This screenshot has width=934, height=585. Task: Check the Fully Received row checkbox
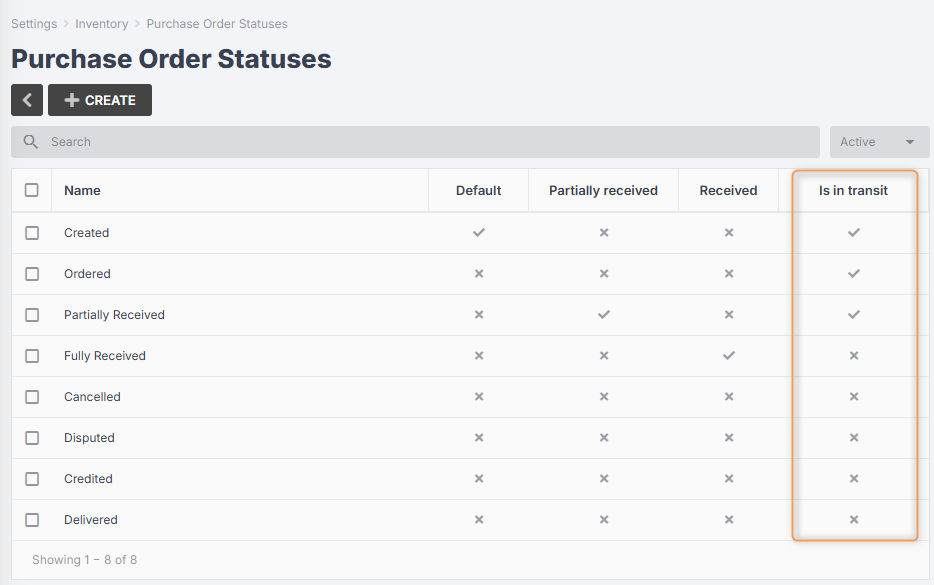[32, 356]
